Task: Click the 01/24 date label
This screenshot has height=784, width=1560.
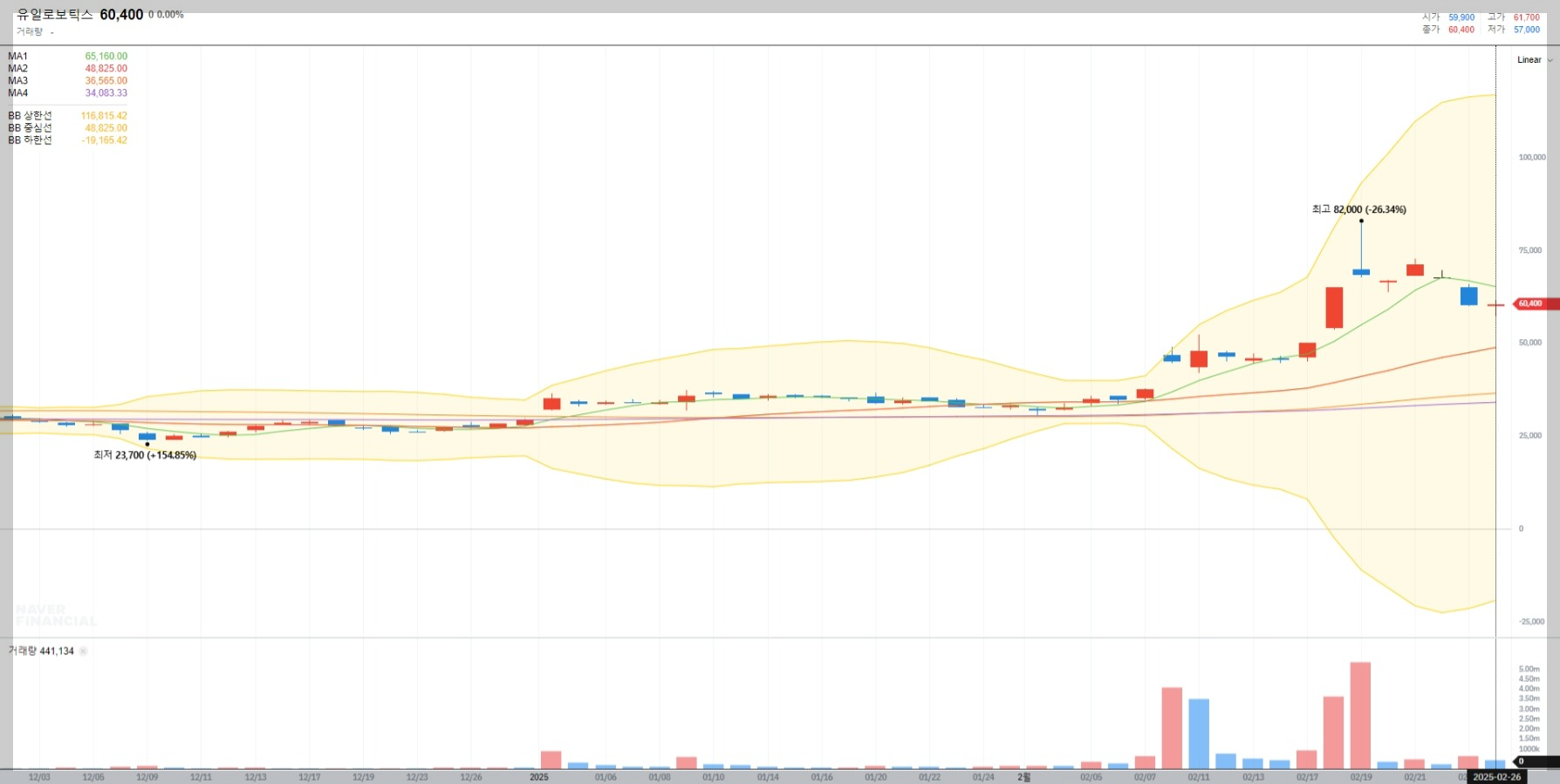Action: pyautogui.click(x=983, y=777)
